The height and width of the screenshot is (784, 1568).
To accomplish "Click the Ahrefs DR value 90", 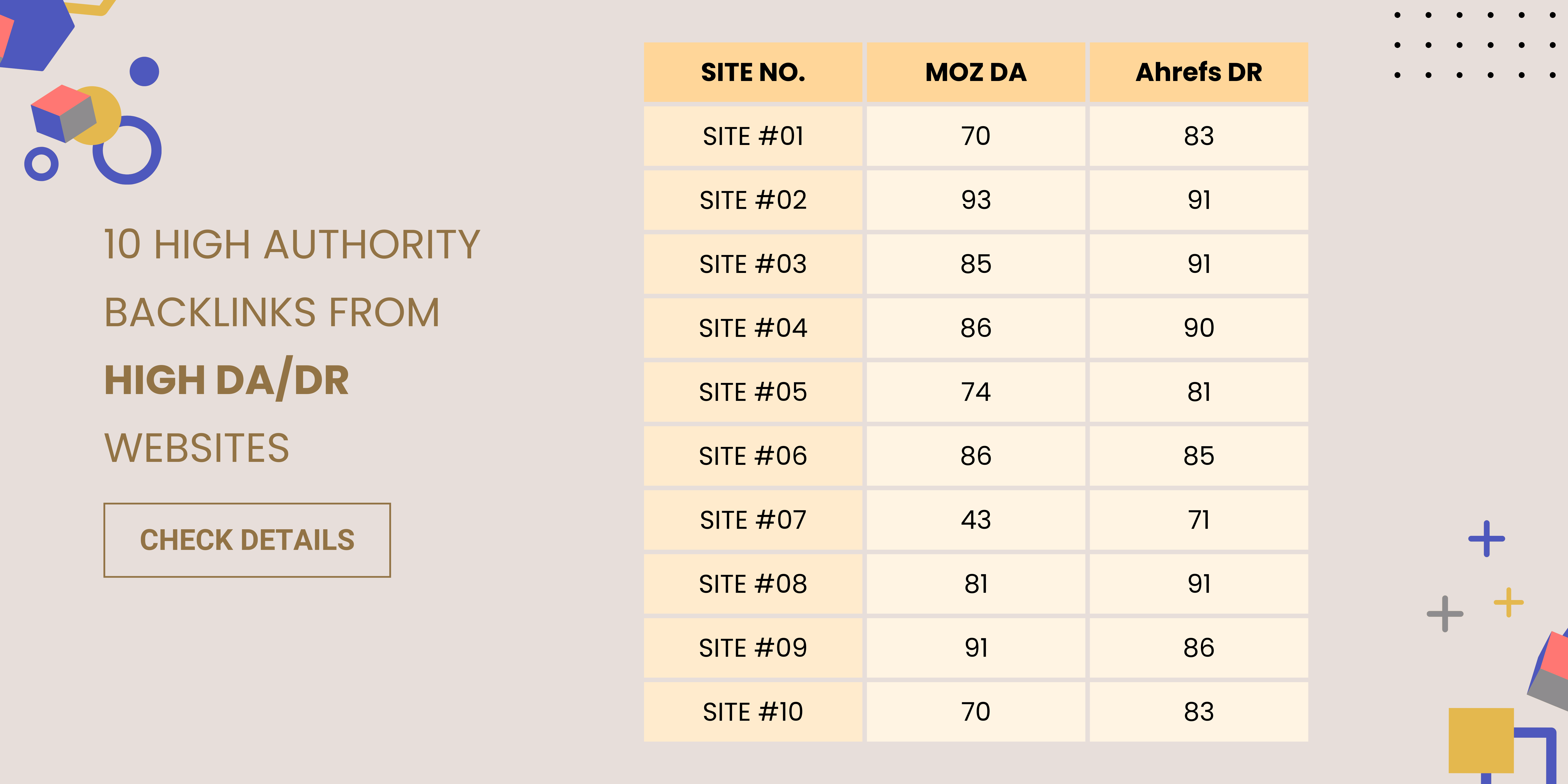I will (1198, 328).
